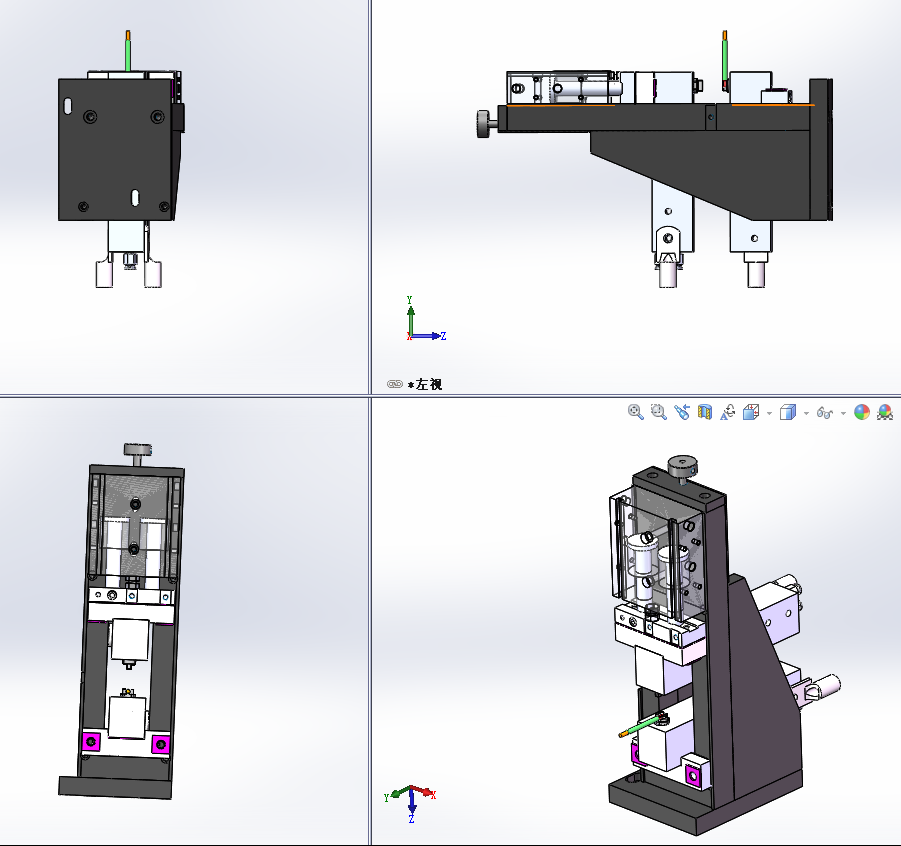Screen dimensions: 901x846
Task: Select the Zoom to Area tool
Action: [659, 412]
